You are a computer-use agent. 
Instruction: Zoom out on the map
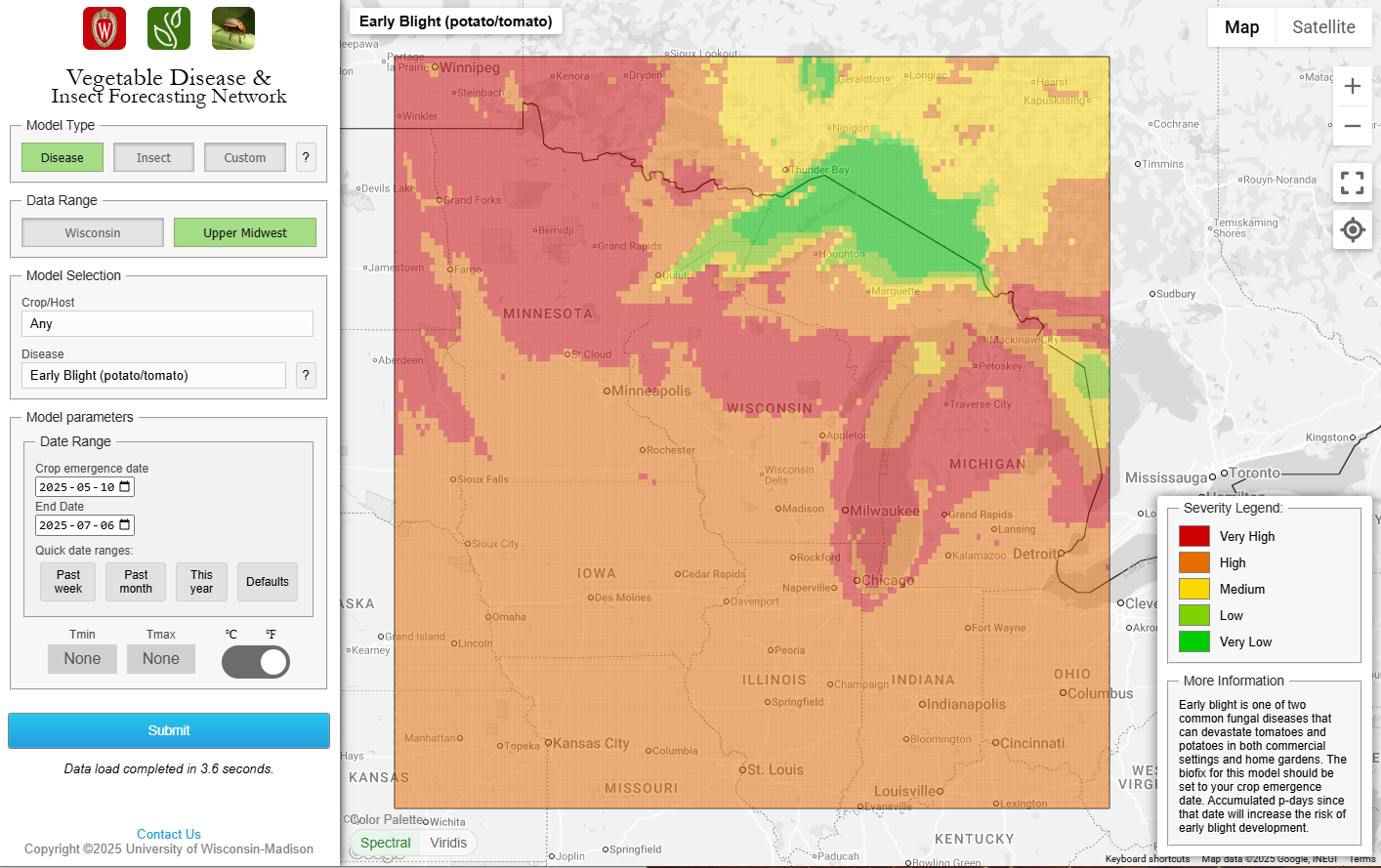pyautogui.click(x=1352, y=126)
